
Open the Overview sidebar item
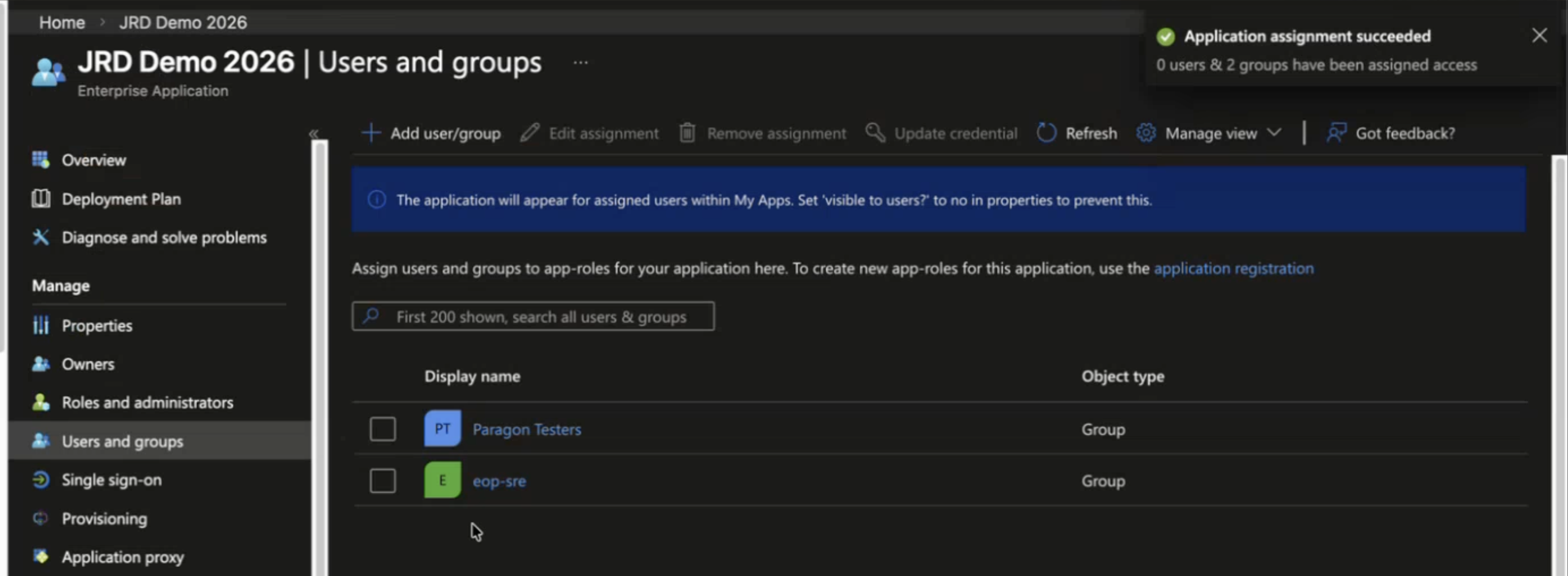(x=93, y=160)
